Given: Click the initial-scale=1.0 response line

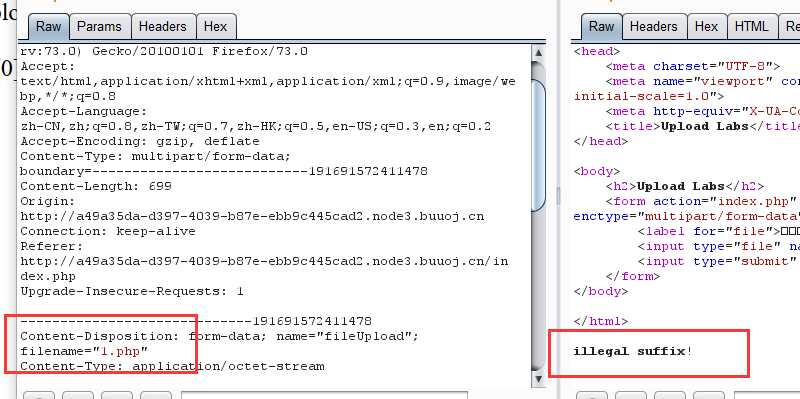Looking at the screenshot, I should (x=649, y=96).
